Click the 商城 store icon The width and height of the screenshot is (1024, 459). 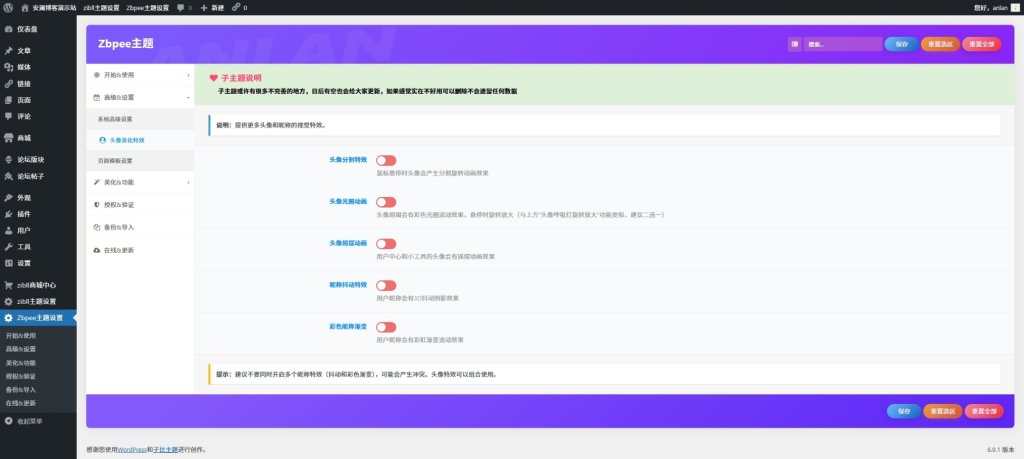click(x=8, y=138)
